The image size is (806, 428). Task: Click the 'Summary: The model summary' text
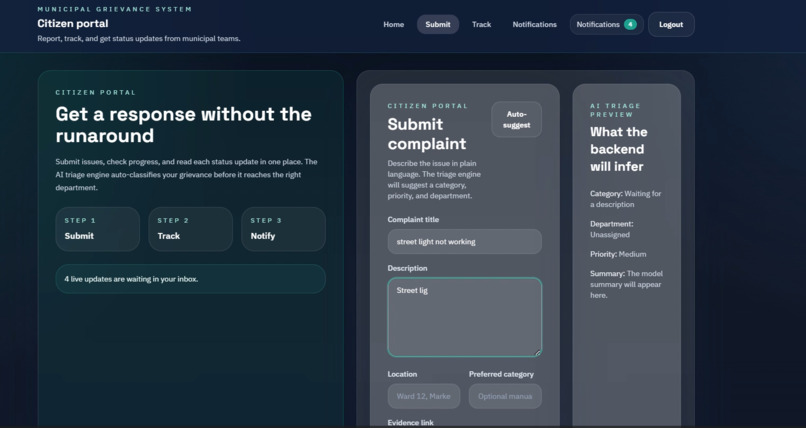tap(626, 284)
